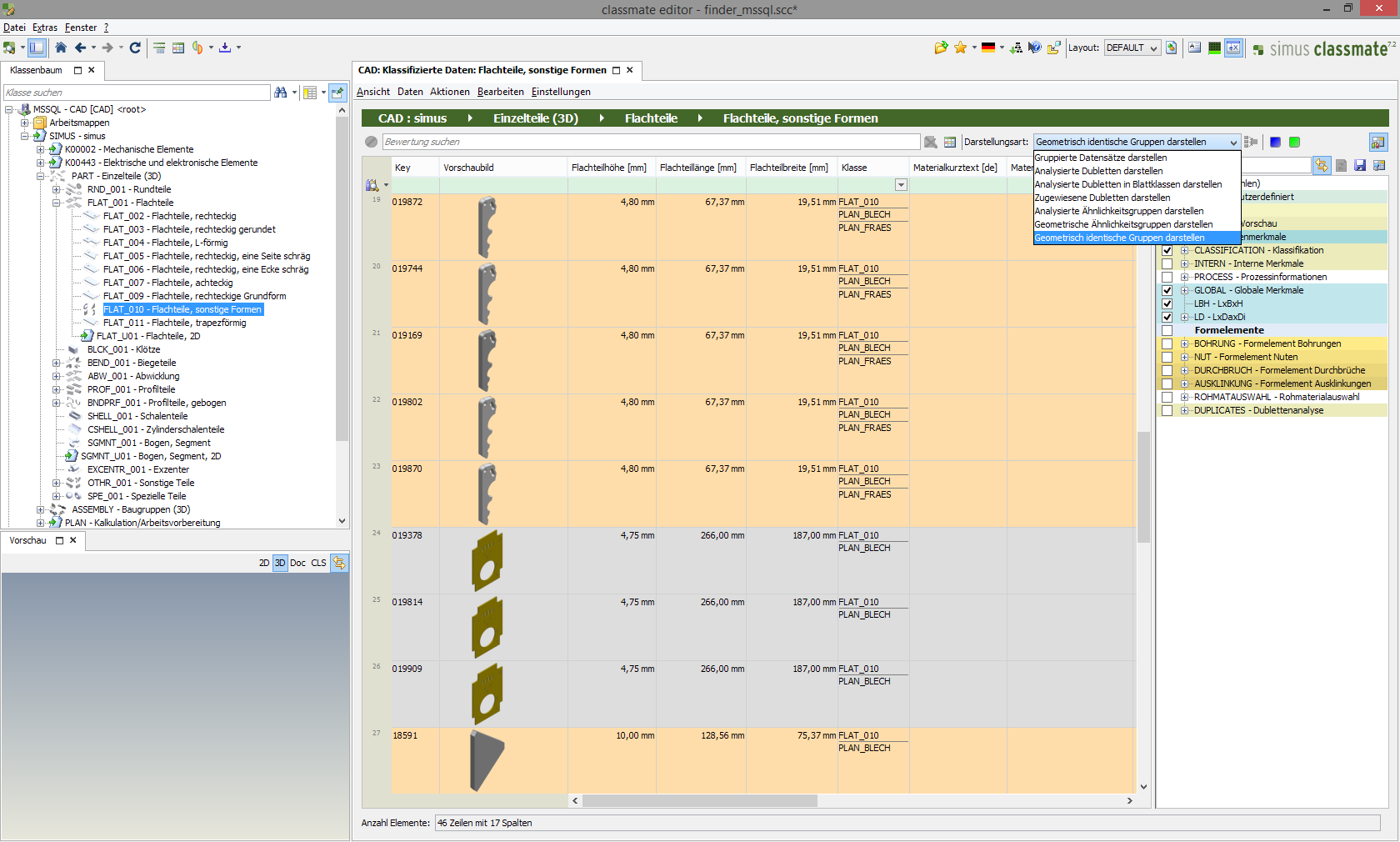
Task: Select the thumbnail of part 019378
Action: click(487, 560)
